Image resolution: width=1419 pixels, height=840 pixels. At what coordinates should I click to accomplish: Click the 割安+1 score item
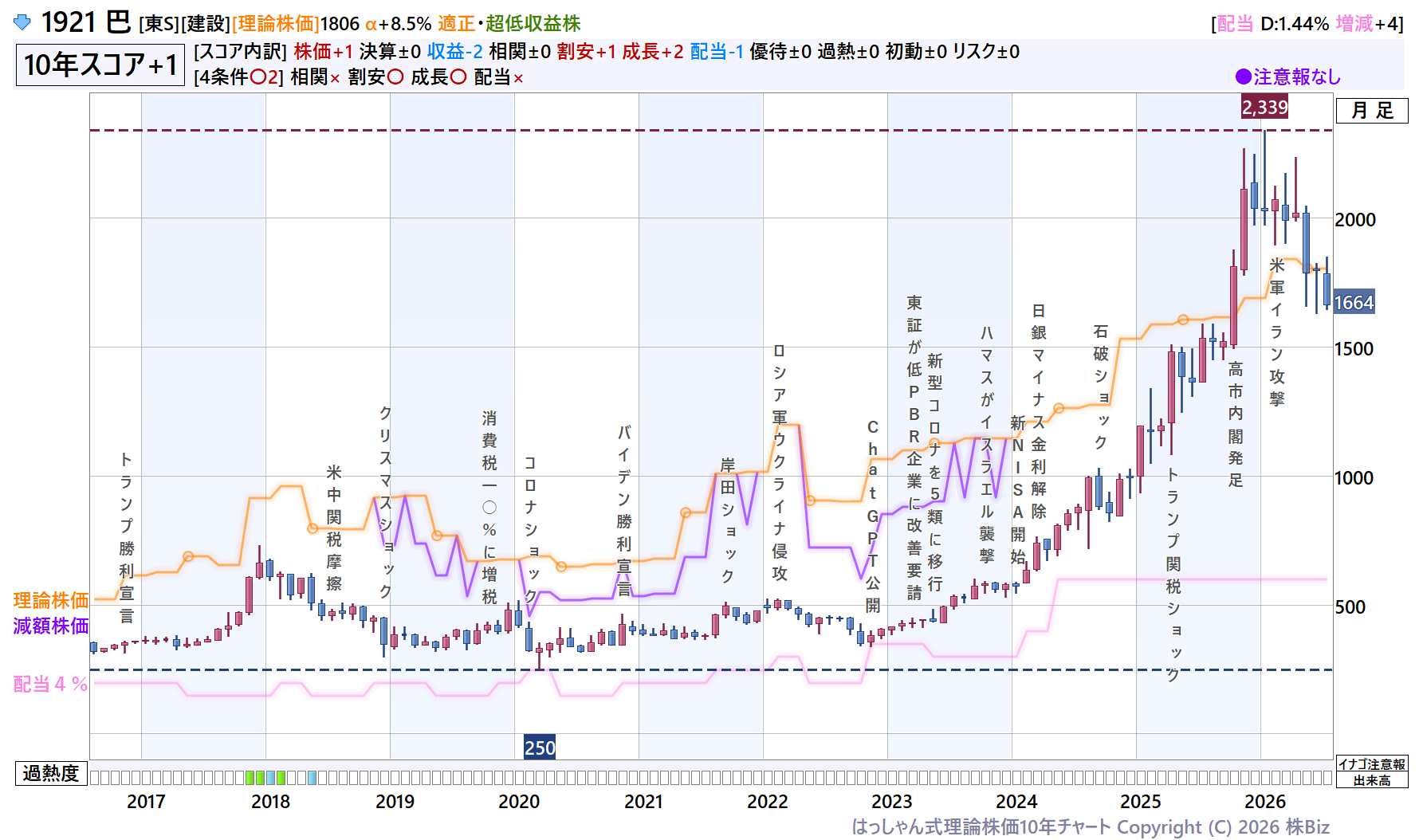(x=587, y=52)
